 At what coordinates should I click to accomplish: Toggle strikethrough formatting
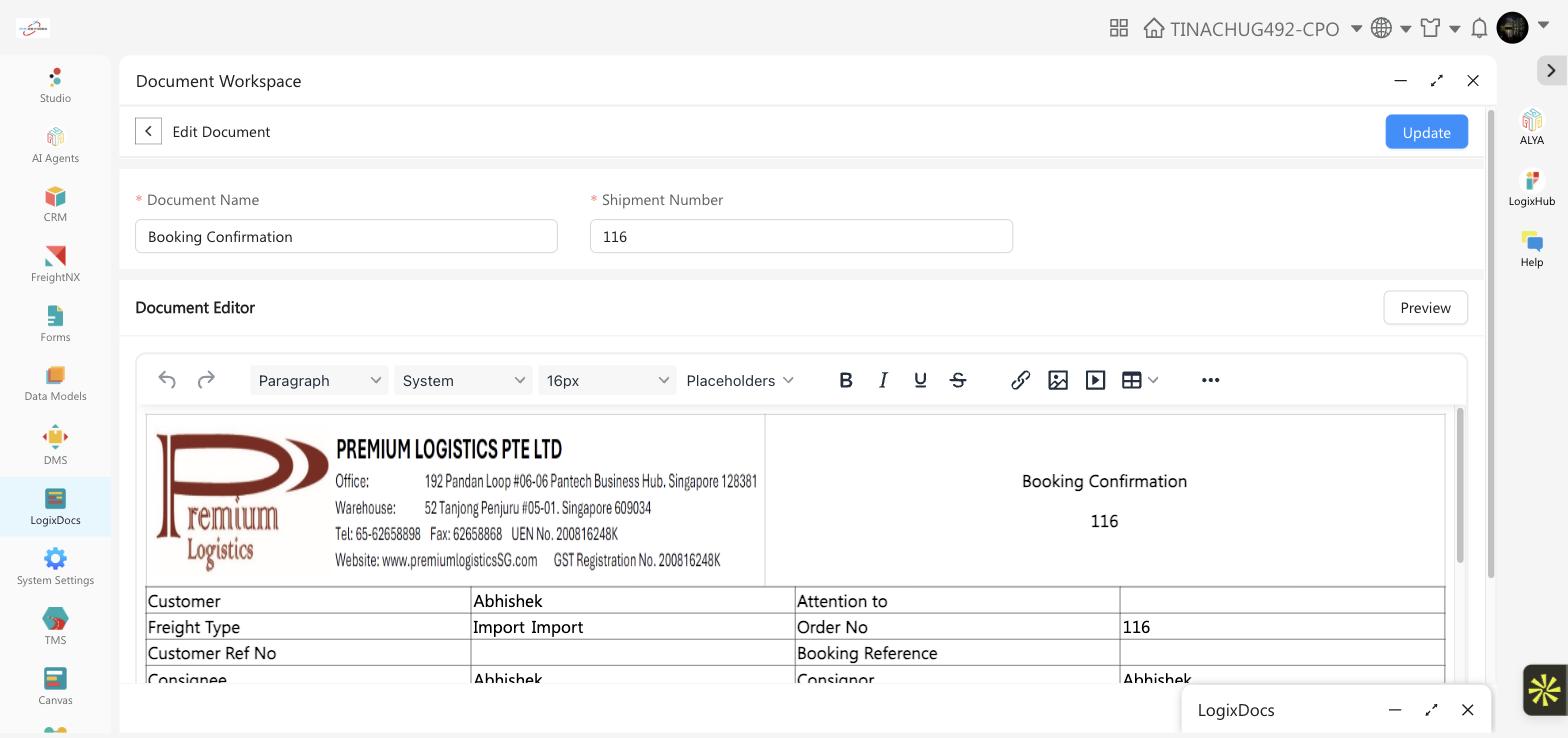[958, 380]
